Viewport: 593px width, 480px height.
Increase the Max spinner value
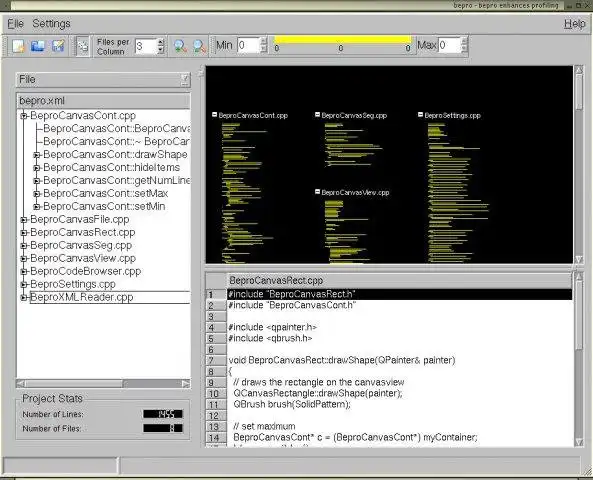tap(465, 42)
